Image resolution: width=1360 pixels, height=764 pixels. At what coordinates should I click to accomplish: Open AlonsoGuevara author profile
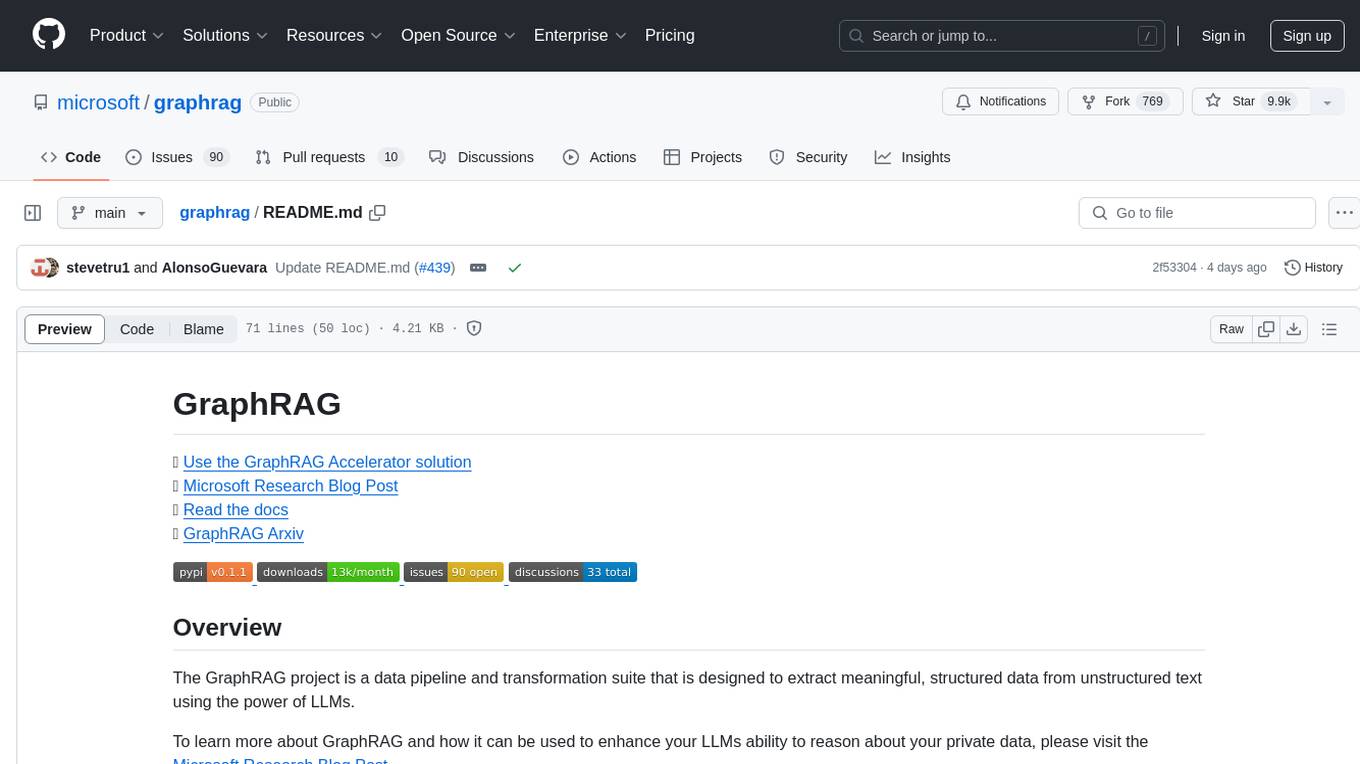click(x=214, y=268)
